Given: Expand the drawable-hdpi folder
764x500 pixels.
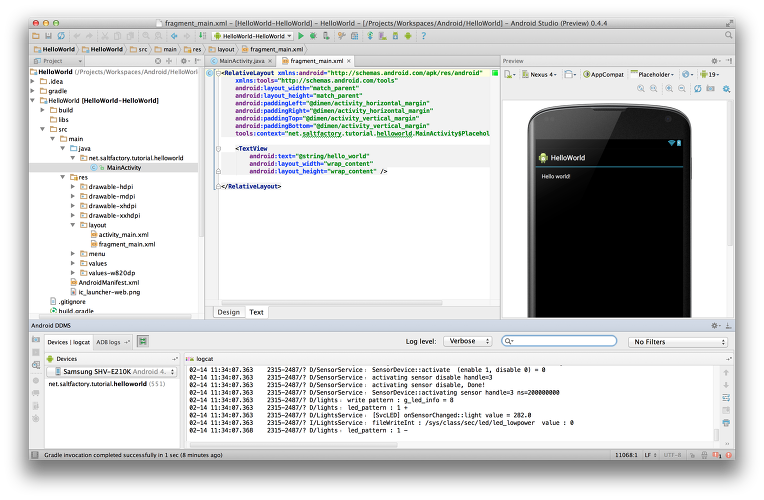Looking at the screenshot, I should (x=73, y=187).
